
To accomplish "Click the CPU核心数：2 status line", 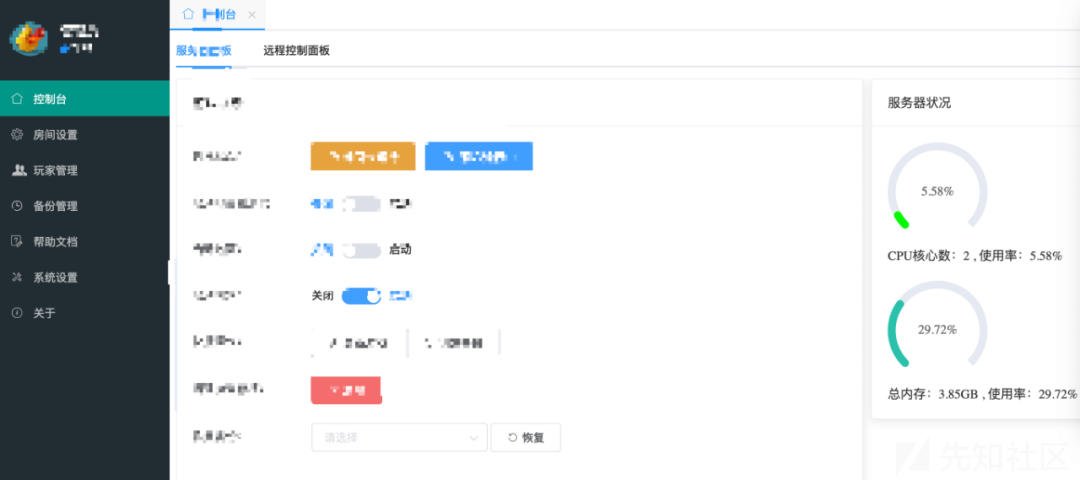I will (975, 256).
